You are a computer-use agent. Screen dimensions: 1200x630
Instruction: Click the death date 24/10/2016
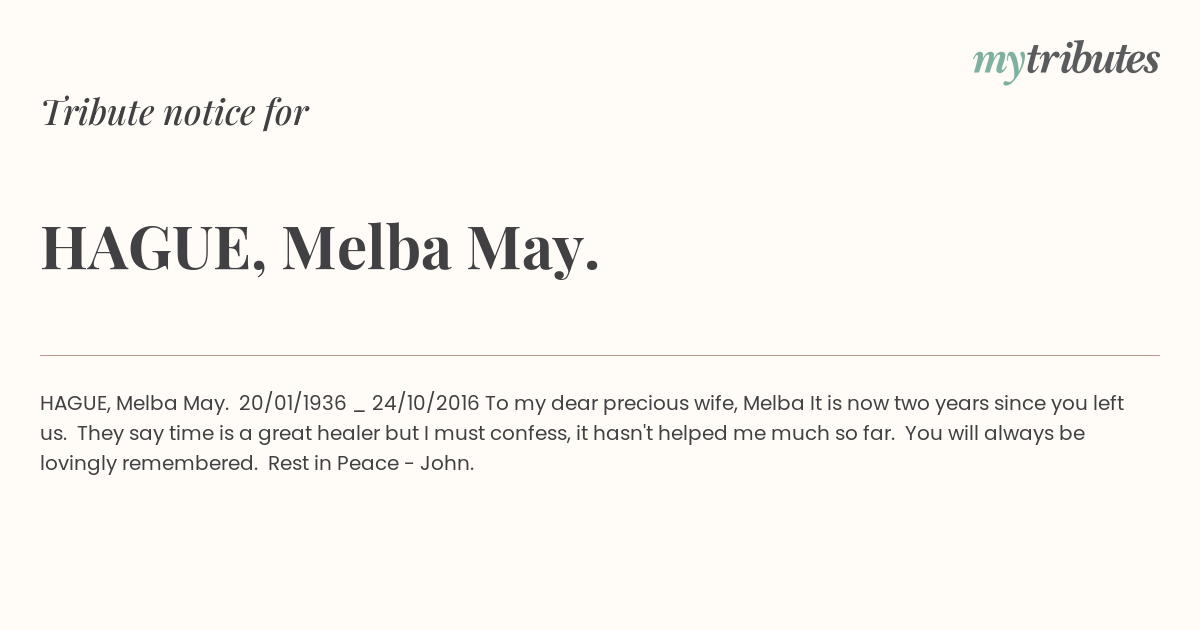(426, 403)
